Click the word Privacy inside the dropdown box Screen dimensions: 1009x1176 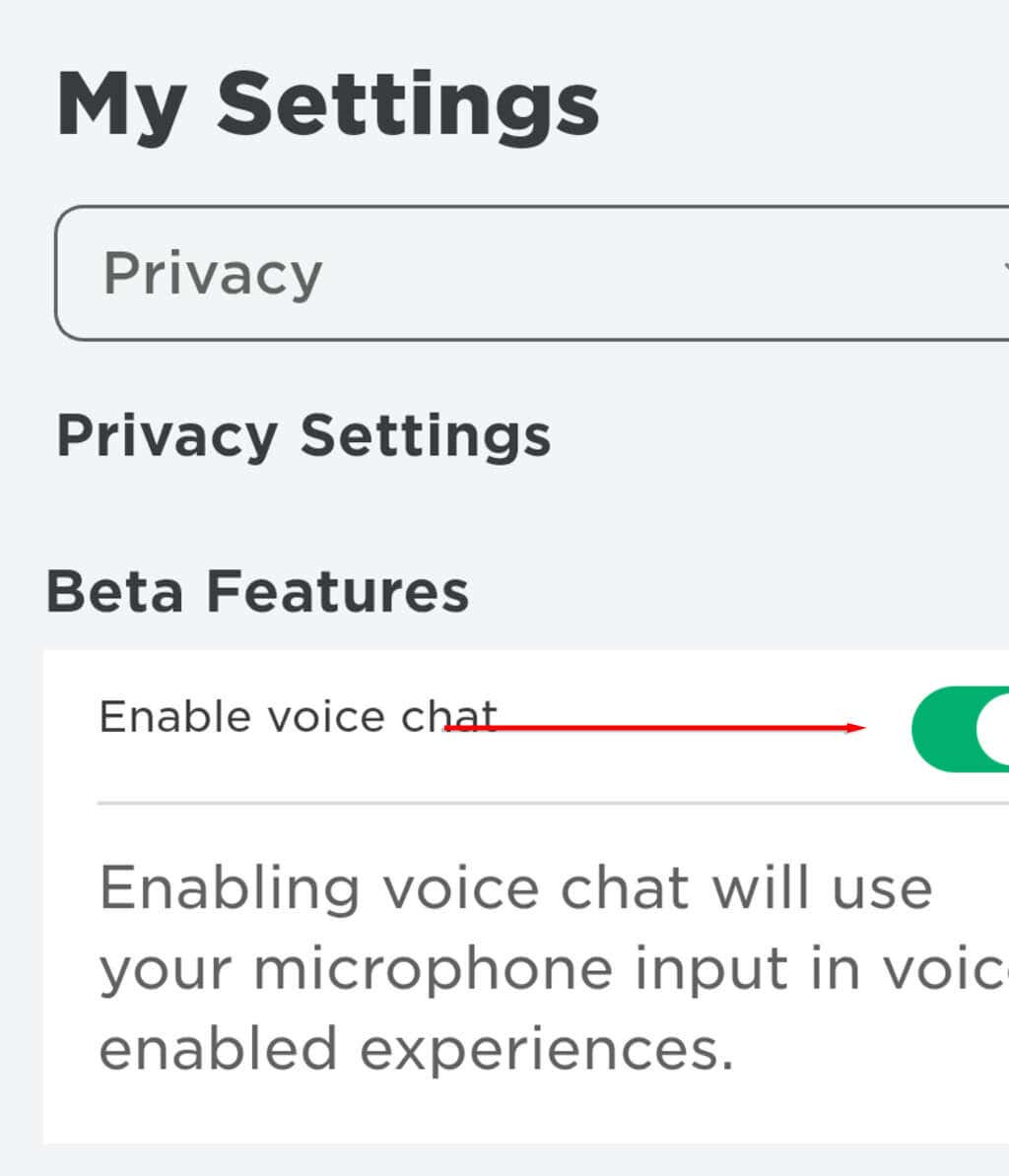[x=213, y=273]
